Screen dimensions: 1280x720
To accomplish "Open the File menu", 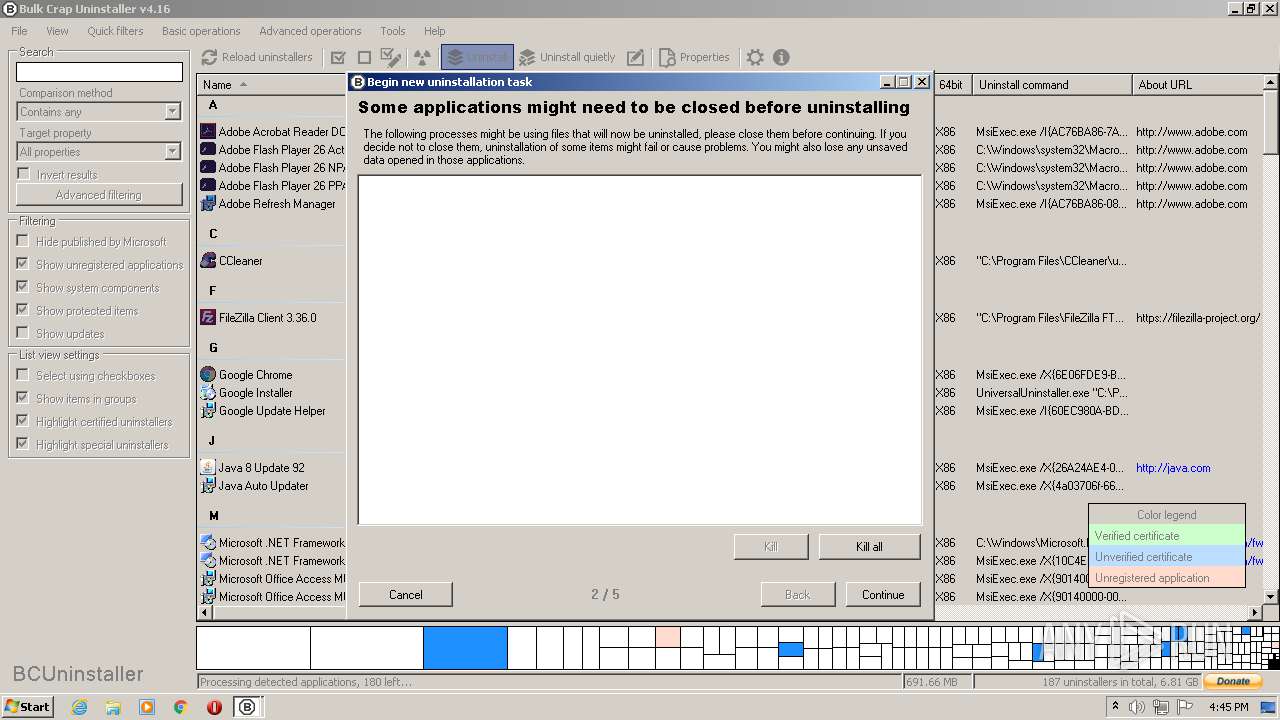I will (x=19, y=31).
